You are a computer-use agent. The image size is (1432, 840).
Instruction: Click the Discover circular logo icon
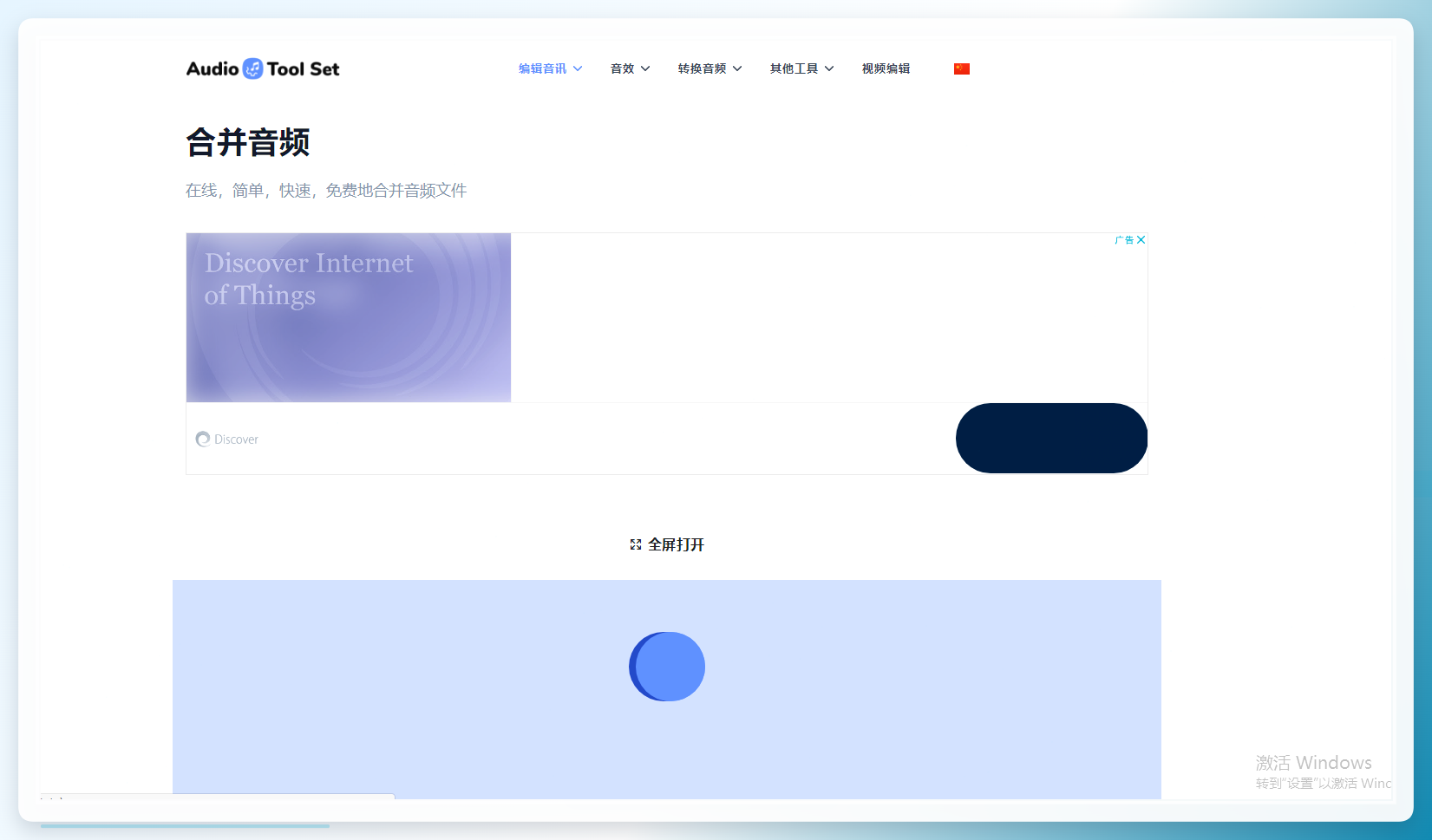coord(203,439)
